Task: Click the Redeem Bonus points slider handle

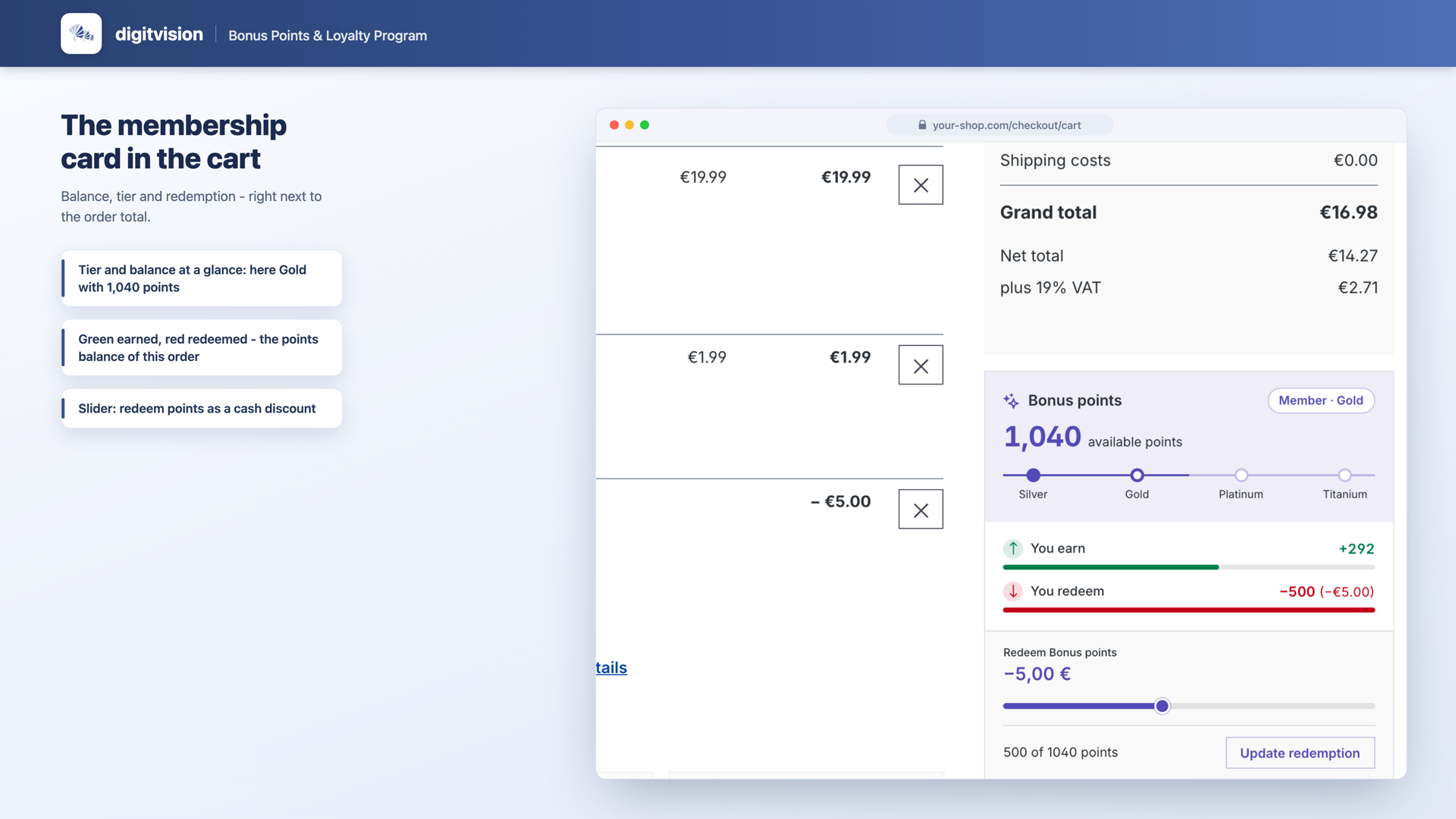Action: click(1162, 706)
